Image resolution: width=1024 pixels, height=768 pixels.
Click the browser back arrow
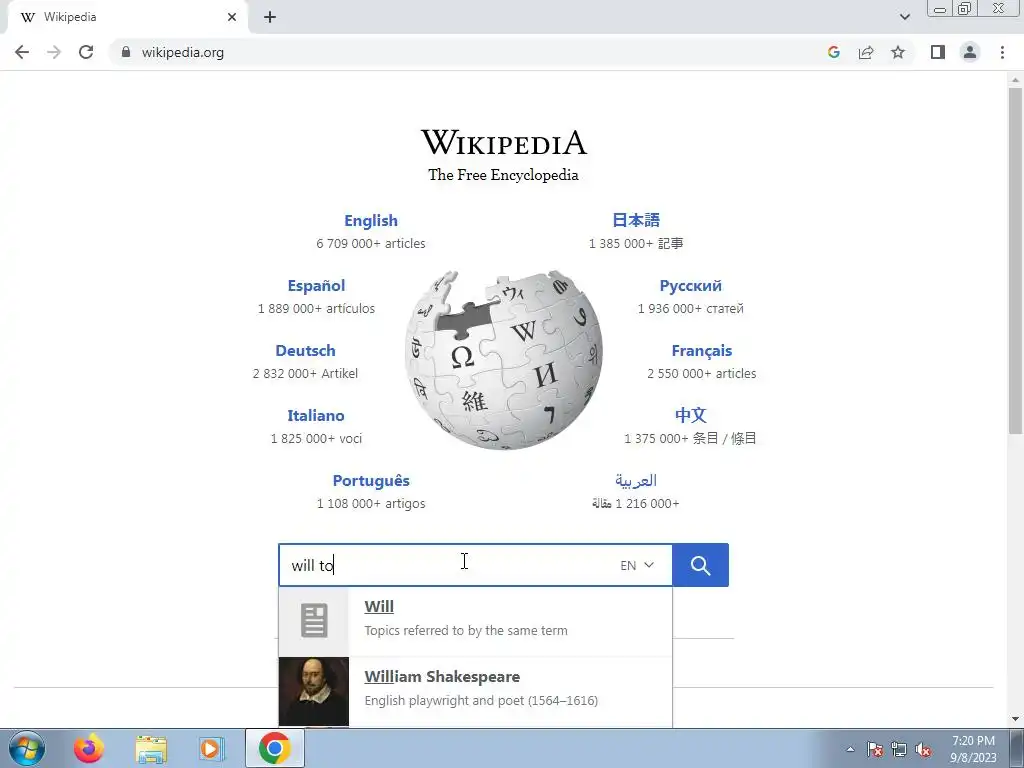22,52
